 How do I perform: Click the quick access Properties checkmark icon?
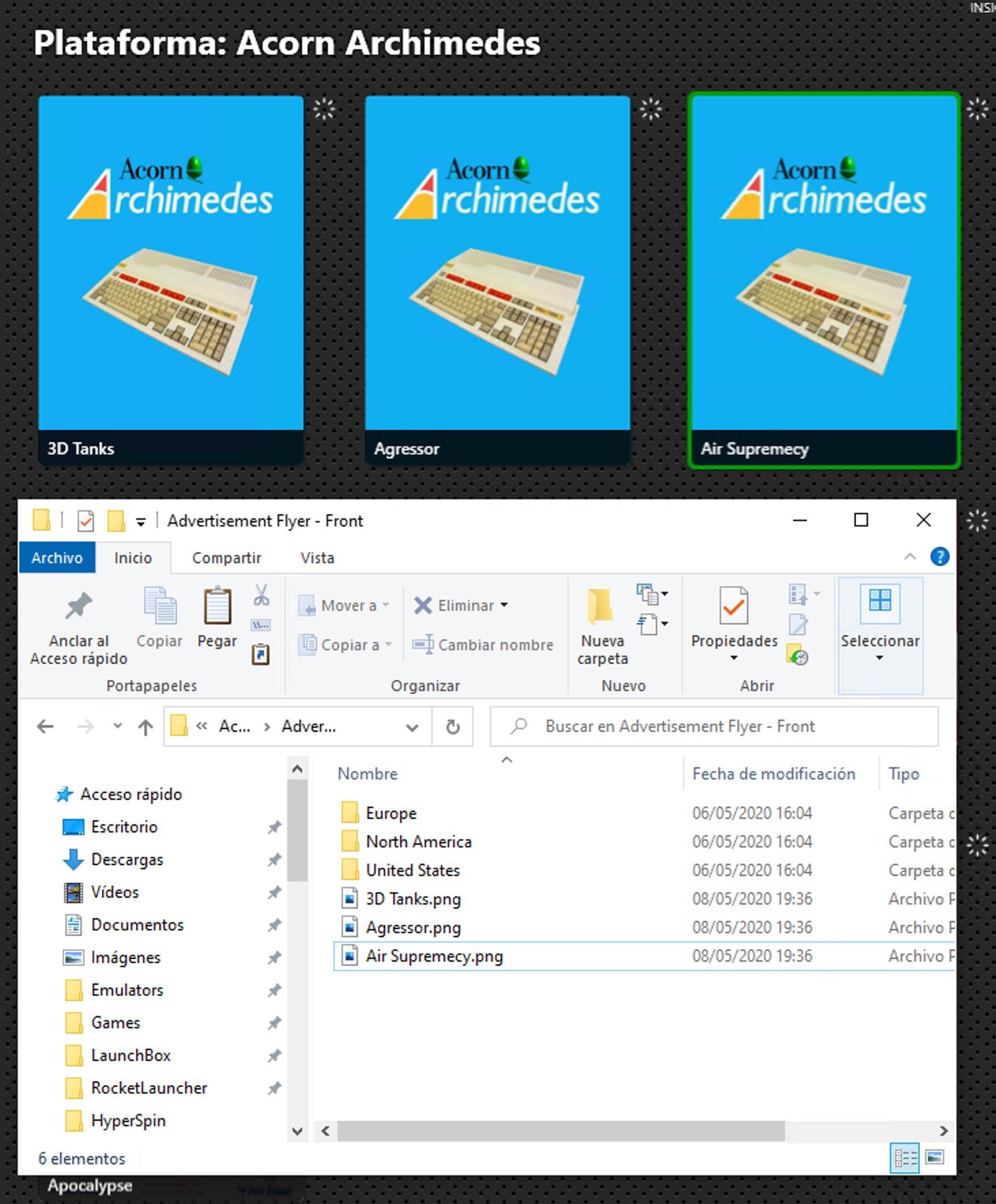(x=86, y=522)
